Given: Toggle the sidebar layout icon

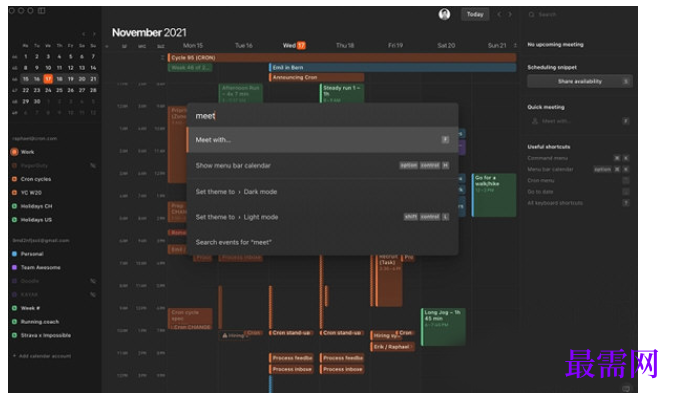Looking at the screenshot, I should (x=41, y=11).
